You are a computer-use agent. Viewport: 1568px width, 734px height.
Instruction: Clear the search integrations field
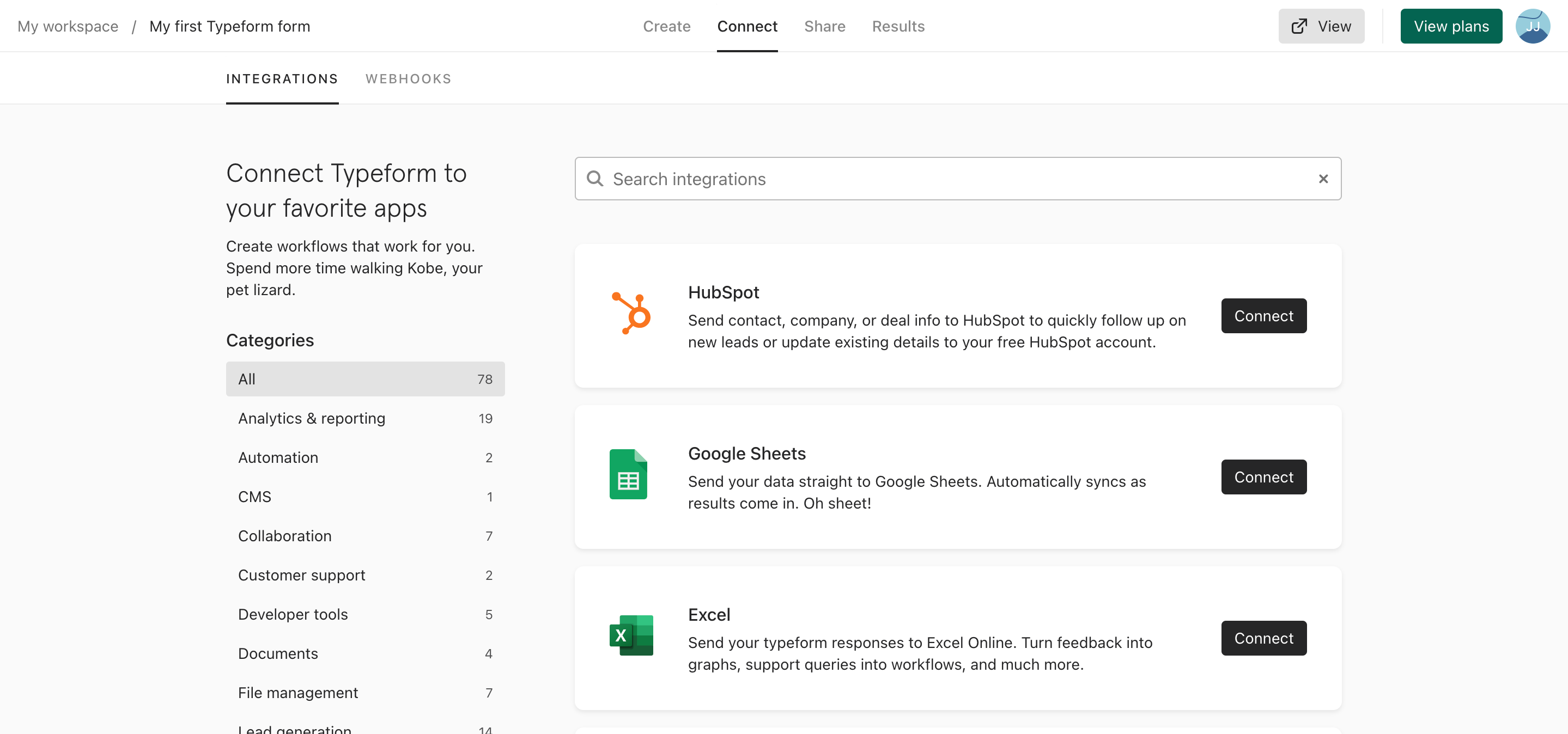coord(1323,179)
